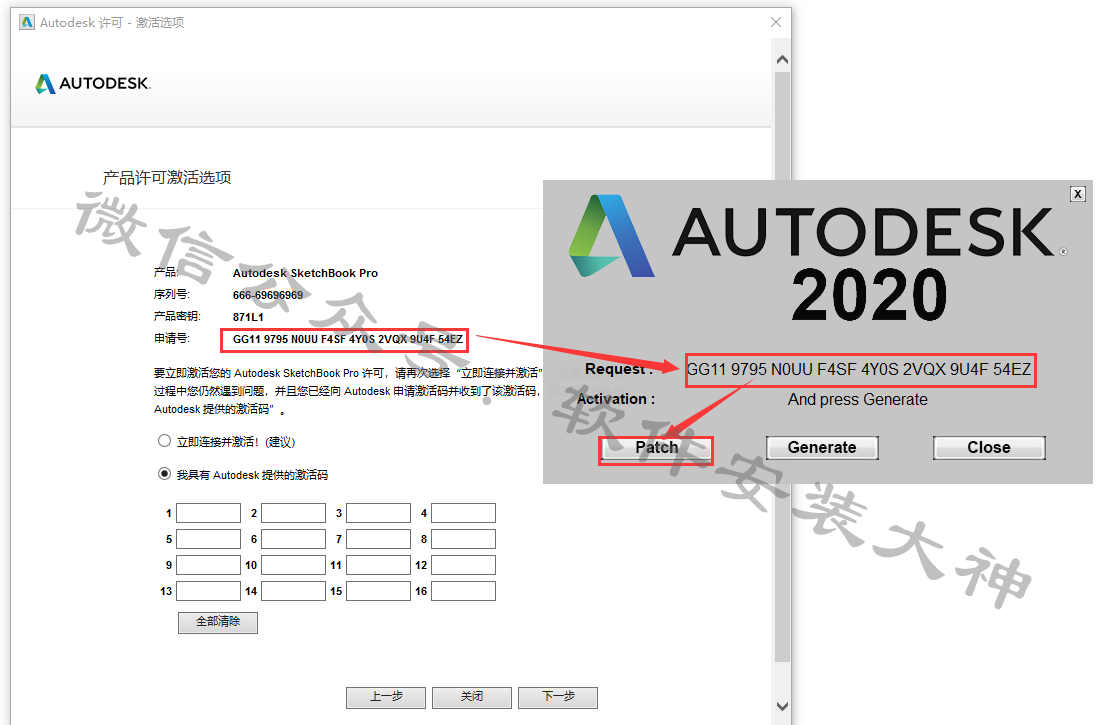
Task: Click activation code field 13
Action: click(208, 591)
